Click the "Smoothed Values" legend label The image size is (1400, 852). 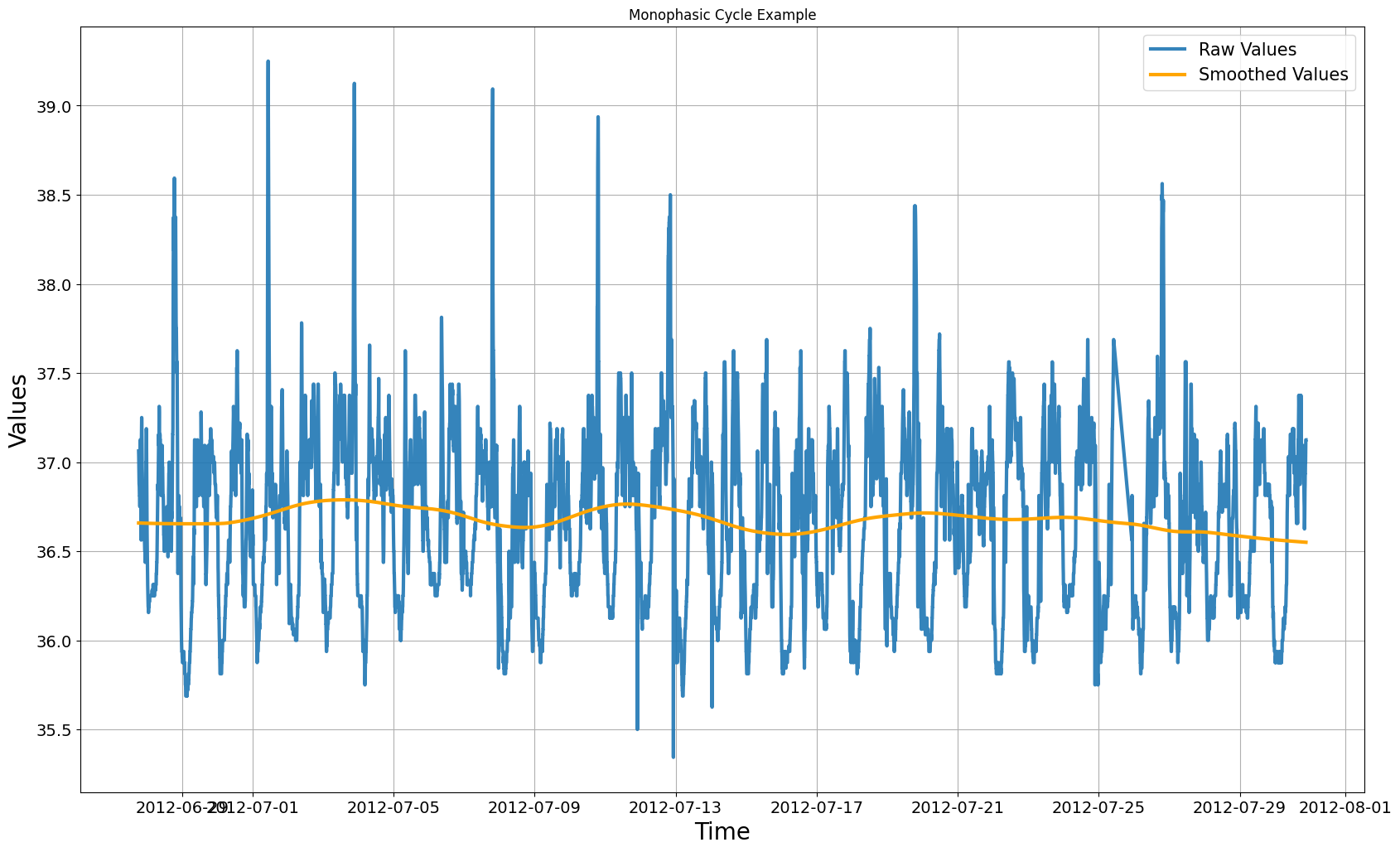1273,75
